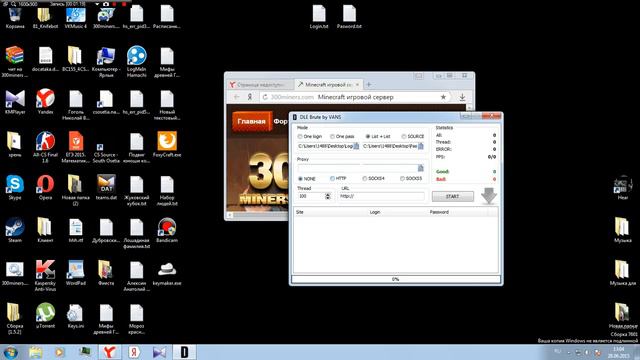
Task: Click the START button
Action: [453, 196]
